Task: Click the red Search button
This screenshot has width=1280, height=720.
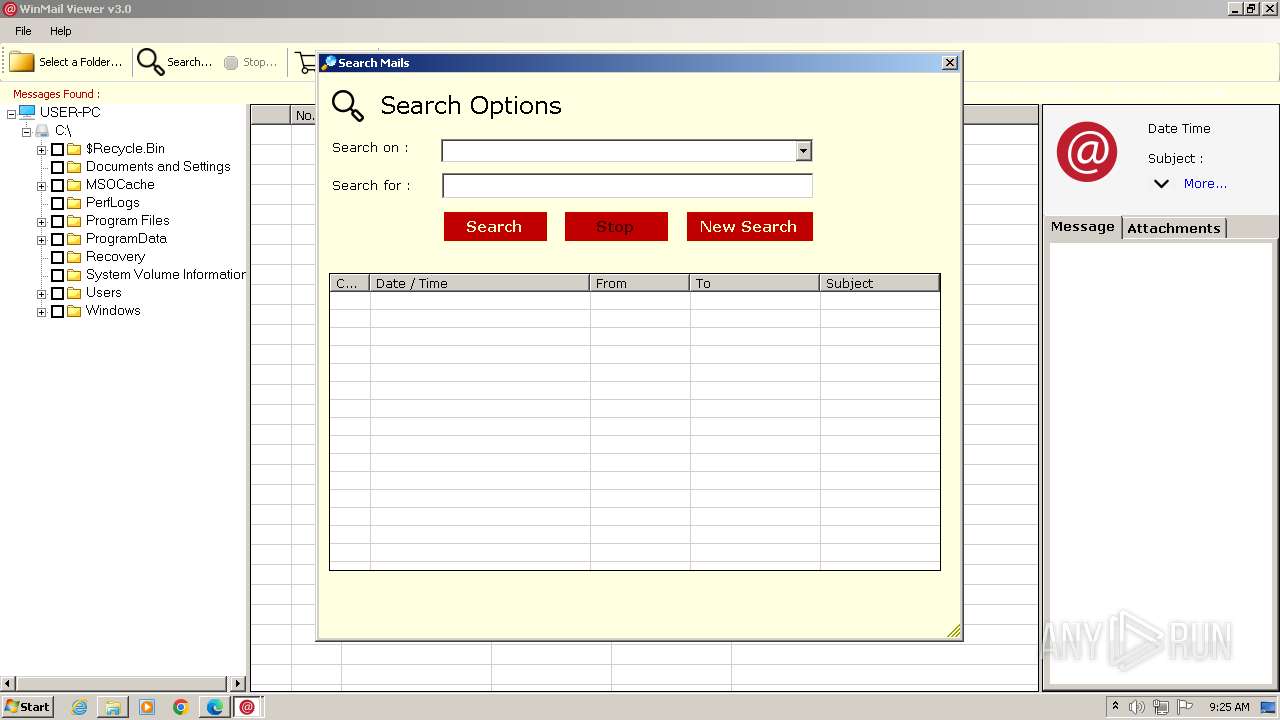Action: click(x=495, y=226)
